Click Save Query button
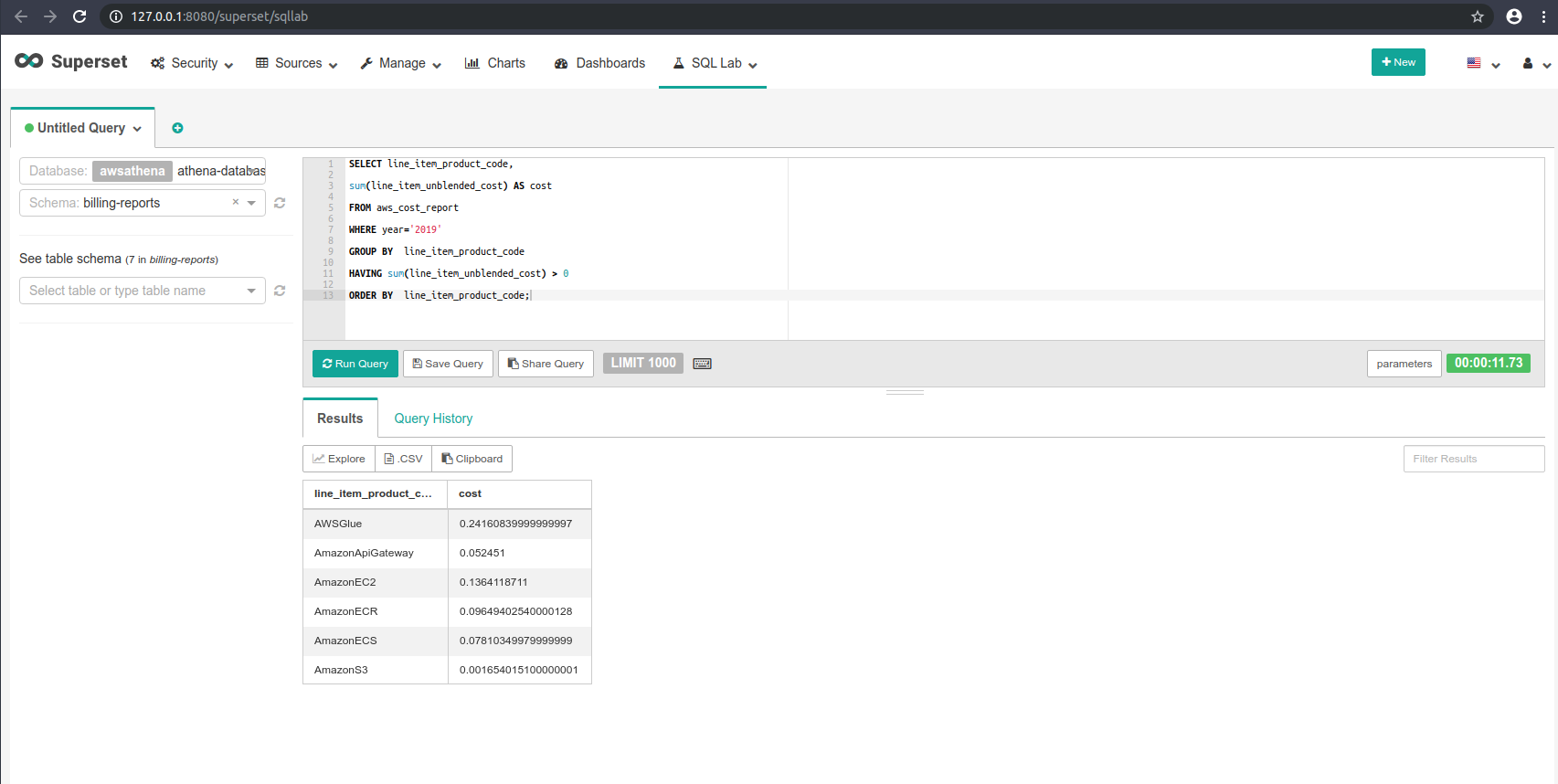1558x784 pixels. click(x=448, y=364)
